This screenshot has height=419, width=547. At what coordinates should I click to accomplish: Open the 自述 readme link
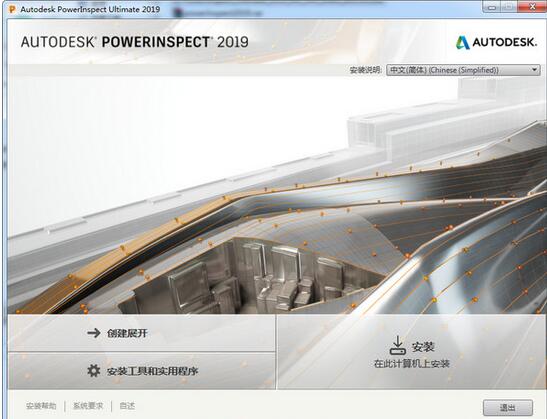pyautogui.click(x=127, y=406)
